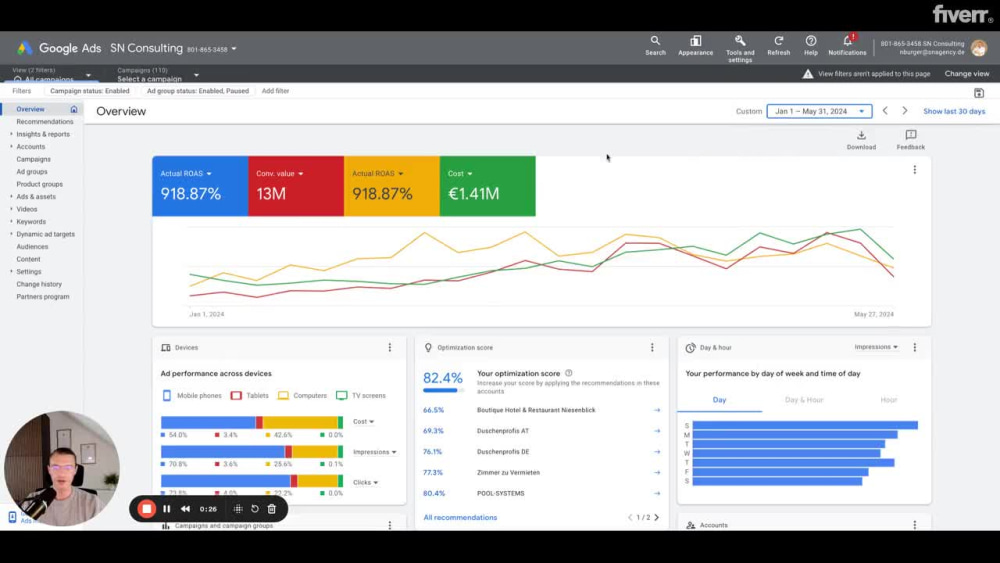Download the overview report
This screenshot has height=563, width=1000.
(x=861, y=140)
